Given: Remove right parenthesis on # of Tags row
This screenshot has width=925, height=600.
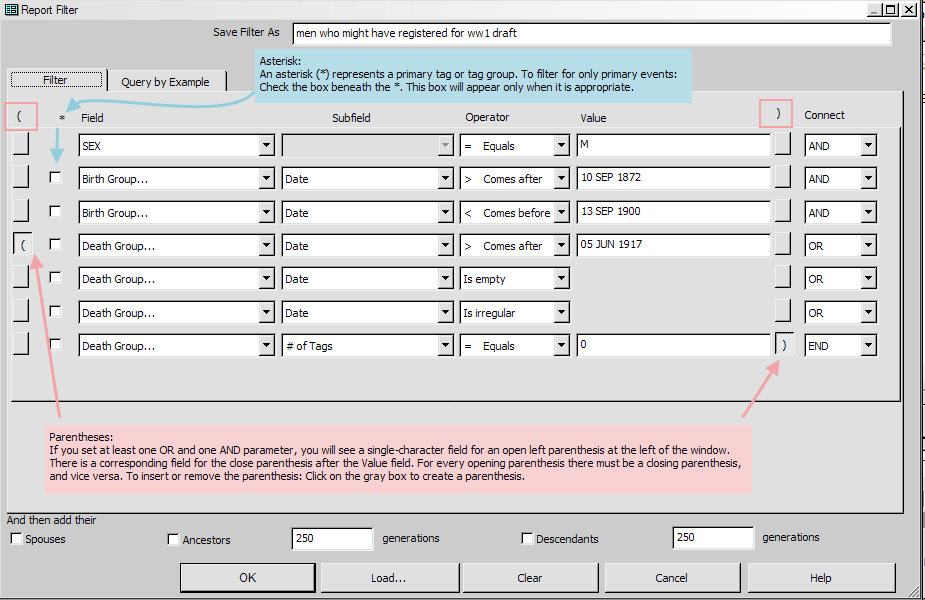Looking at the screenshot, I should pyautogui.click(x=784, y=345).
